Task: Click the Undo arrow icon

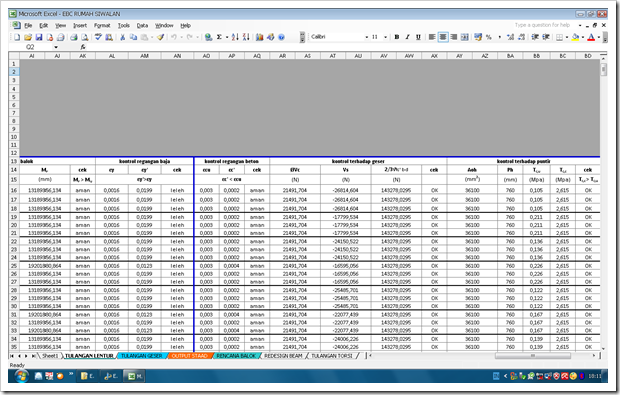Action: 174,37
